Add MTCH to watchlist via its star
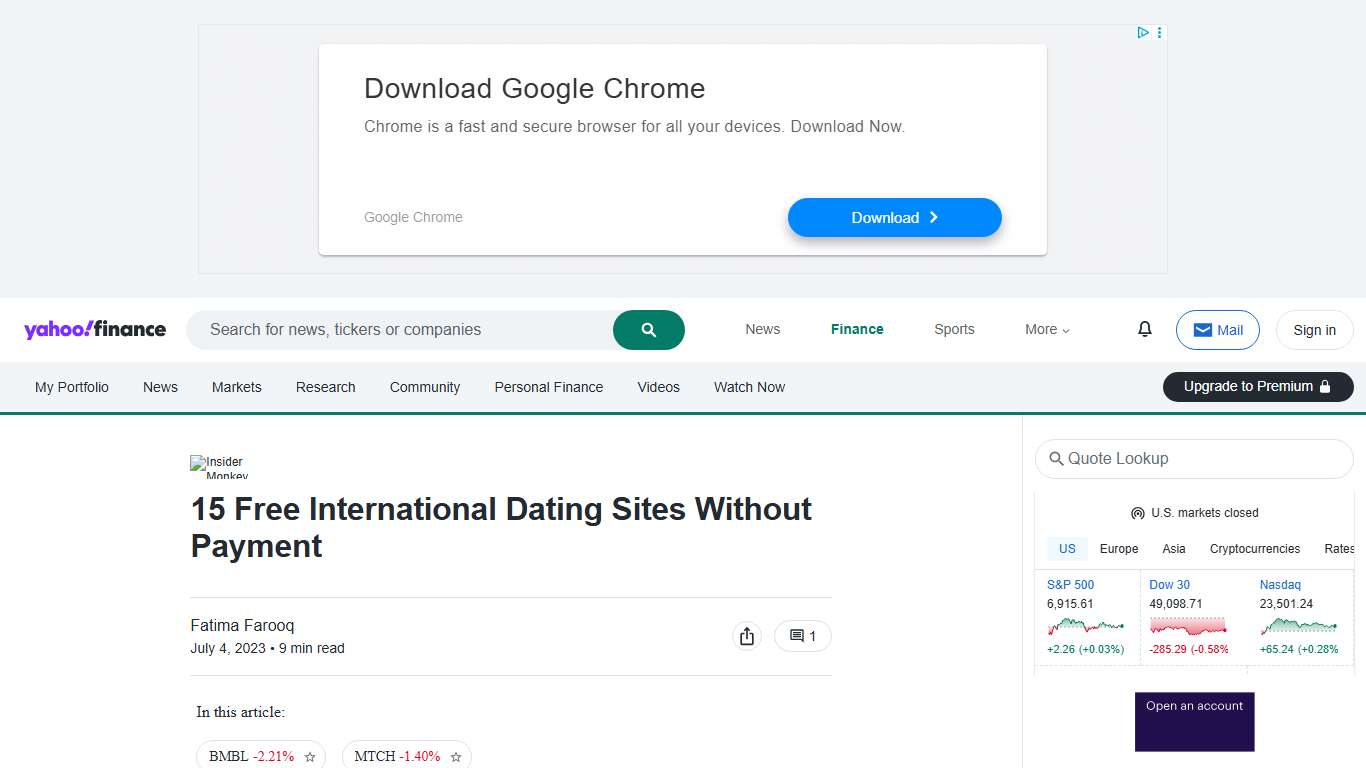 coord(456,756)
